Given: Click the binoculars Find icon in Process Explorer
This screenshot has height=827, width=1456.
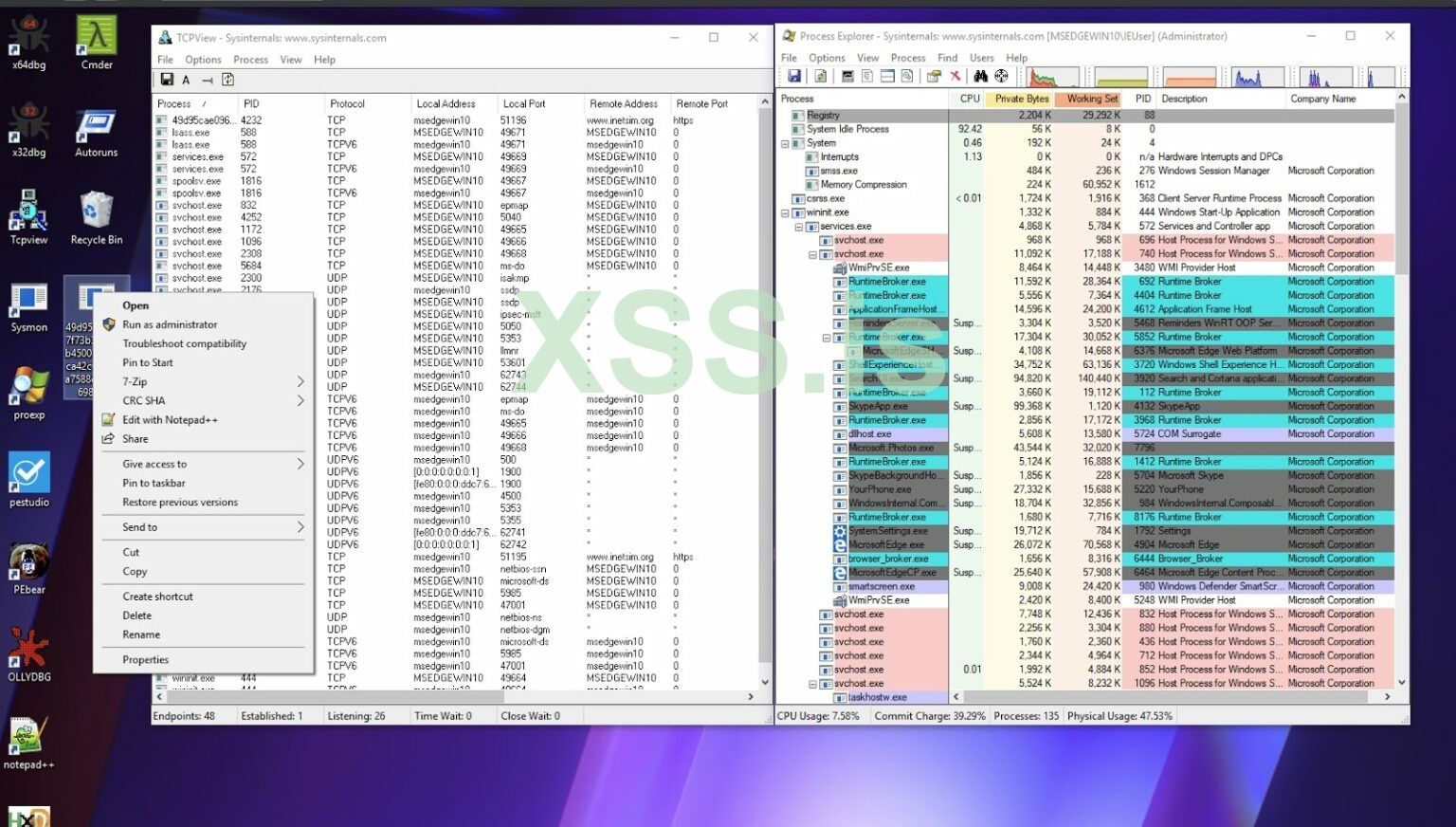Looking at the screenshot, I should (x=981, y=76).
